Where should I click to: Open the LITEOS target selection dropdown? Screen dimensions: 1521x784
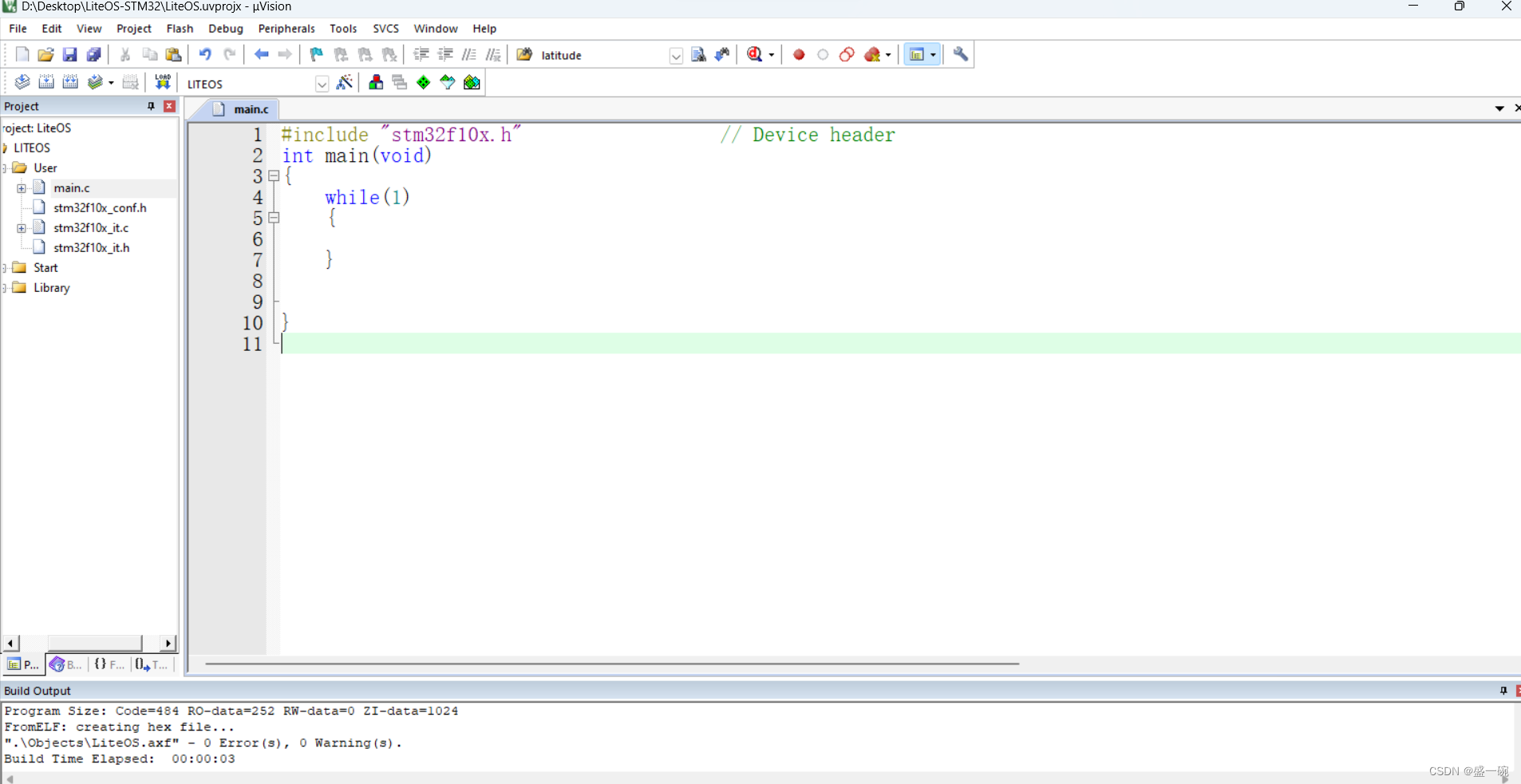322,83
